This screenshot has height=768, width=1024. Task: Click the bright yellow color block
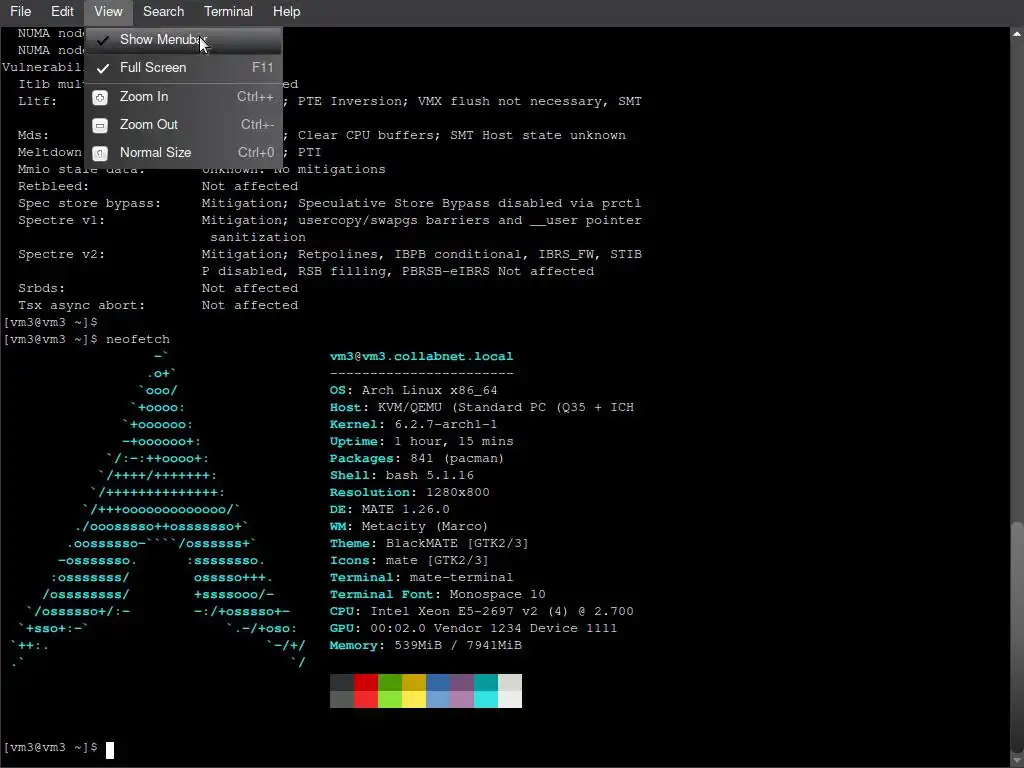point(414,699)
